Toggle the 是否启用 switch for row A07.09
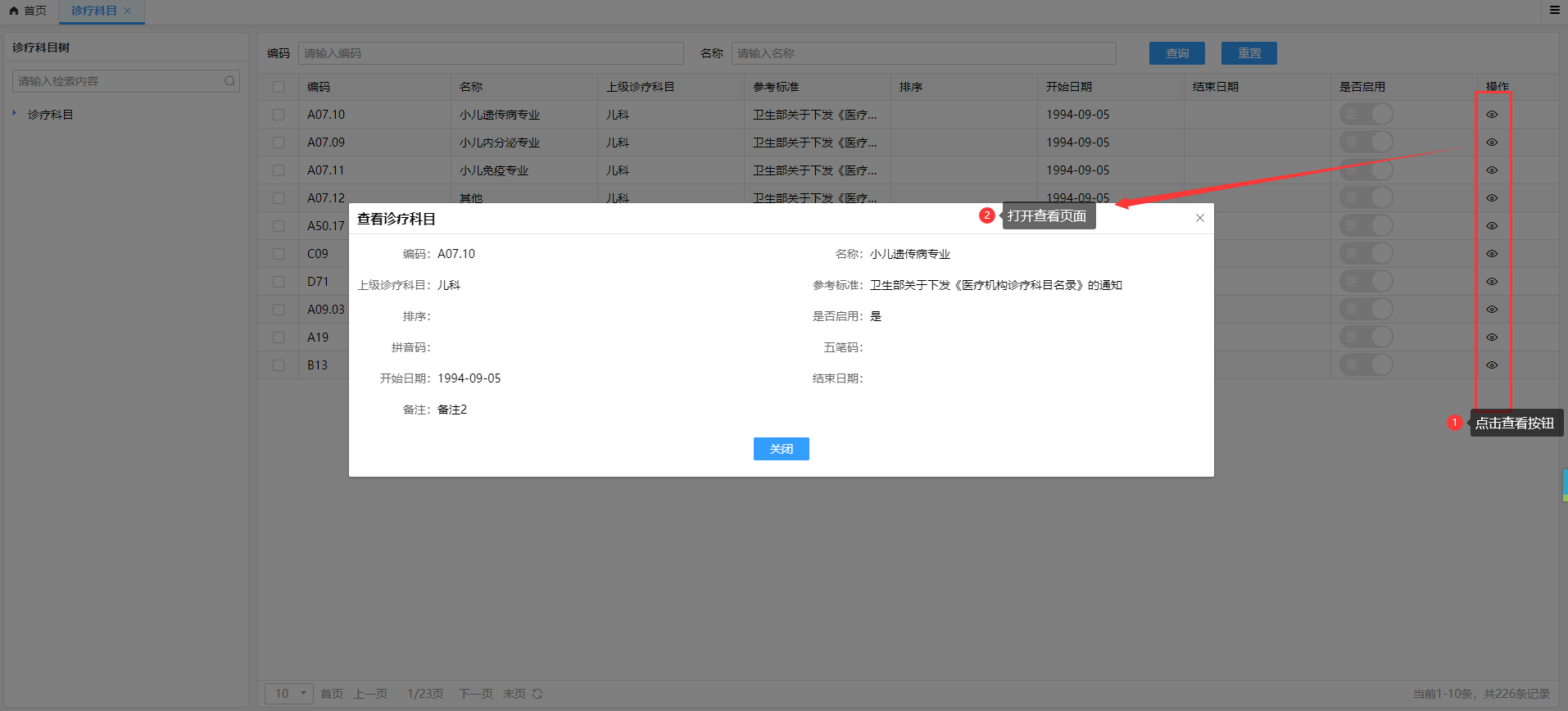The image size is (1568, 711). 1366,143
